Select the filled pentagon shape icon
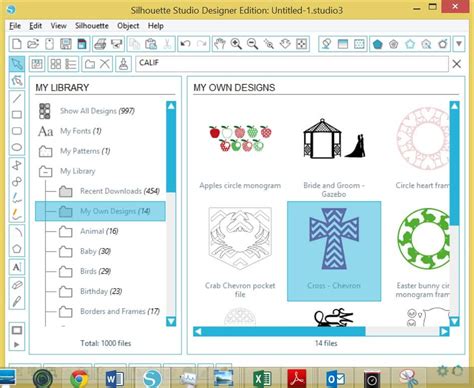Viewport: 474px width, 388px height. 377,44
